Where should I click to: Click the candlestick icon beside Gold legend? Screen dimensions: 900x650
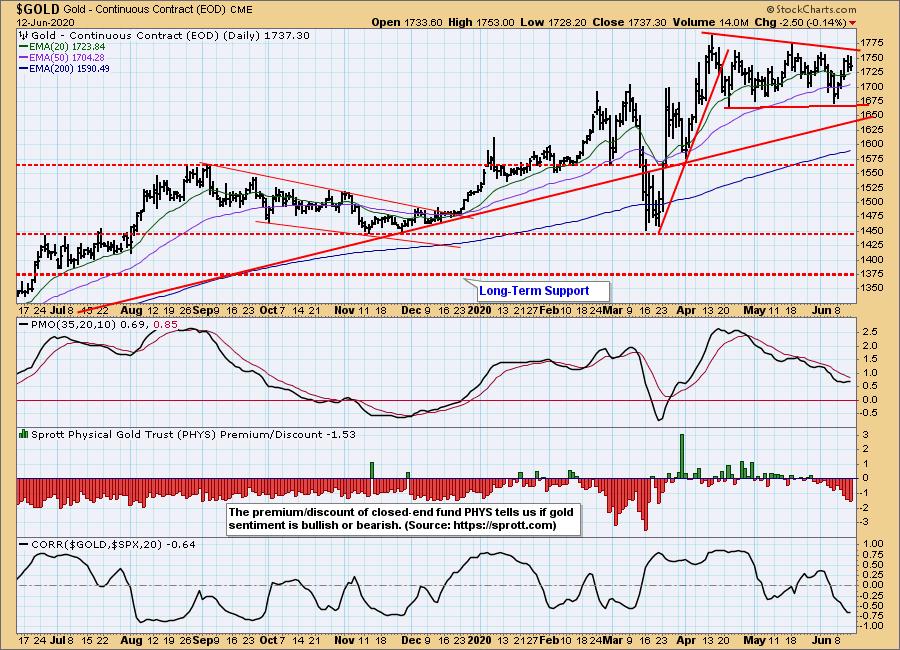click(x=24, y=35)
